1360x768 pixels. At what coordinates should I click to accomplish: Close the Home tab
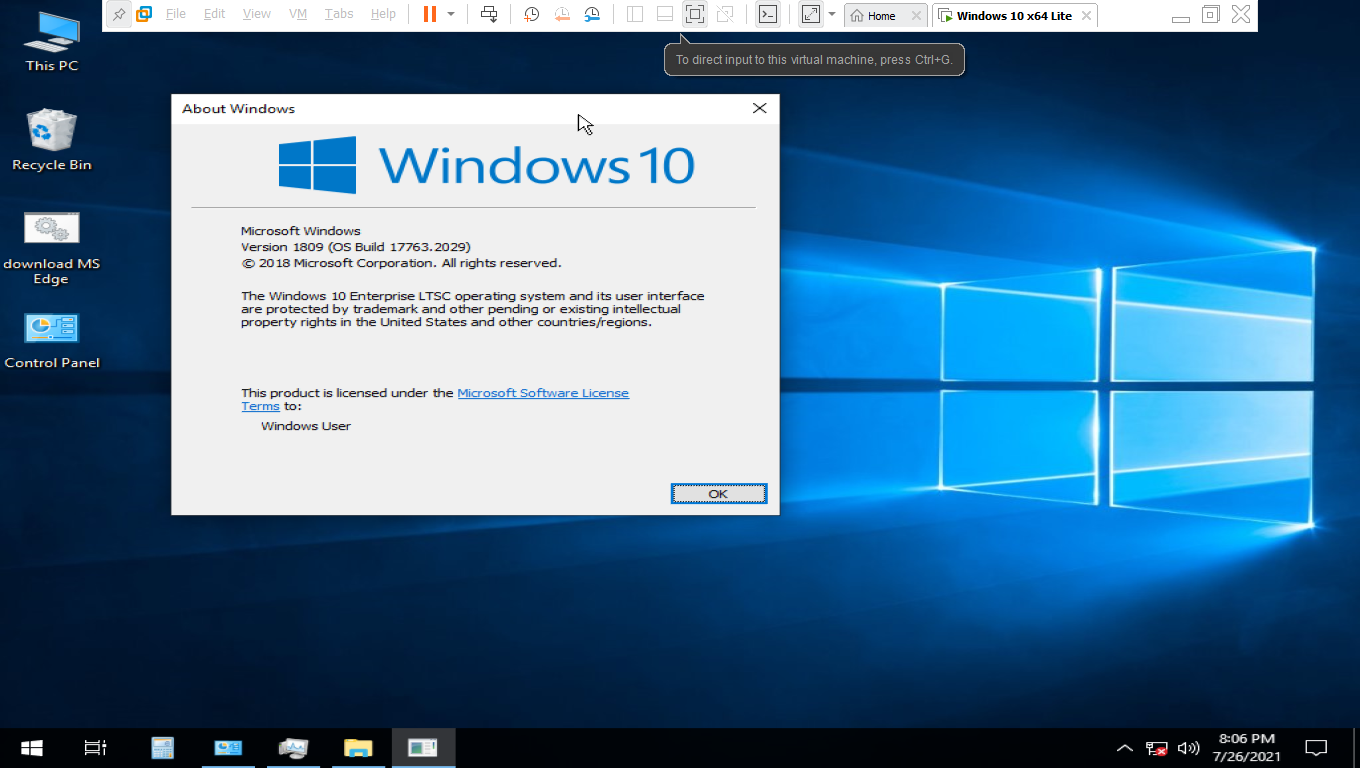(916, 15)
